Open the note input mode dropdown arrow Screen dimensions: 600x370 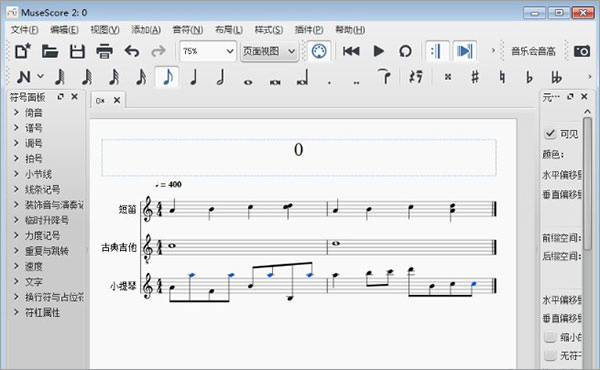coord(40,77)
